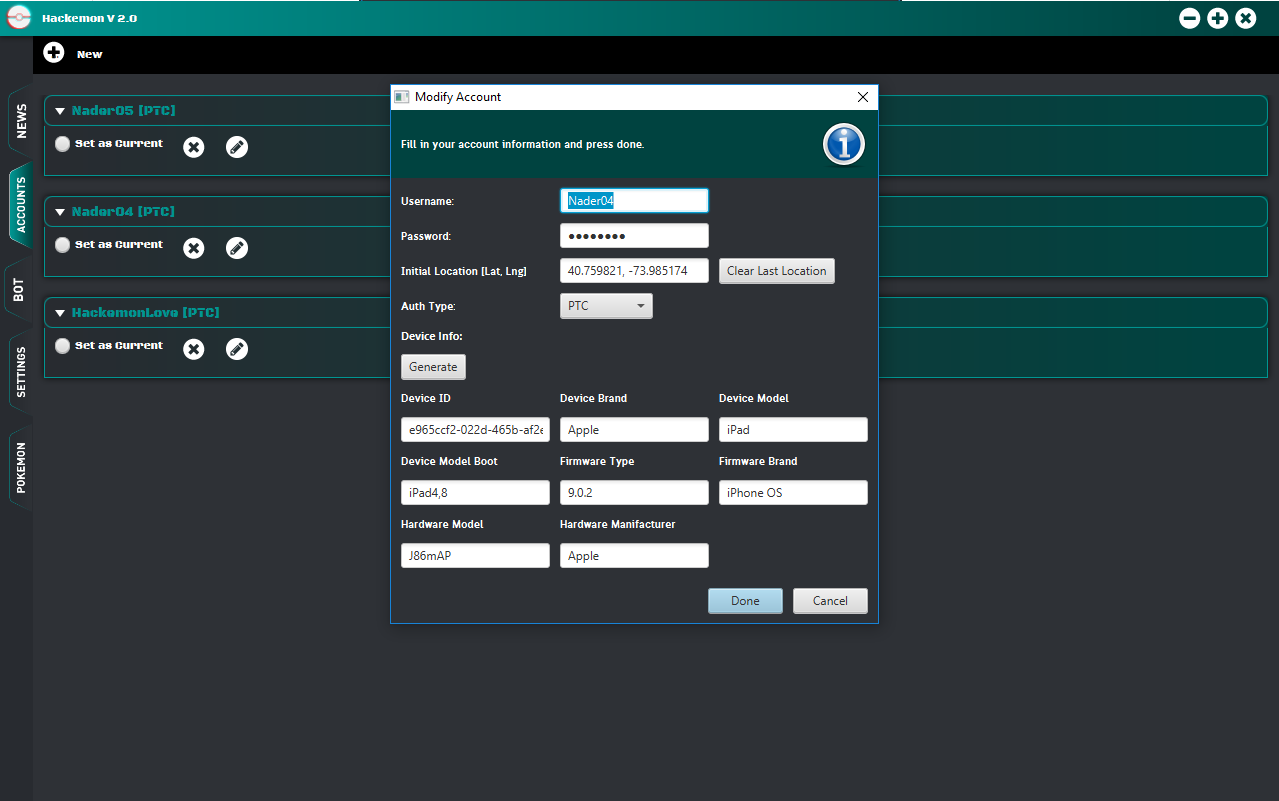Click the Password field
The width and height of the screenshot is (1279, 801).
pos(634,236)
